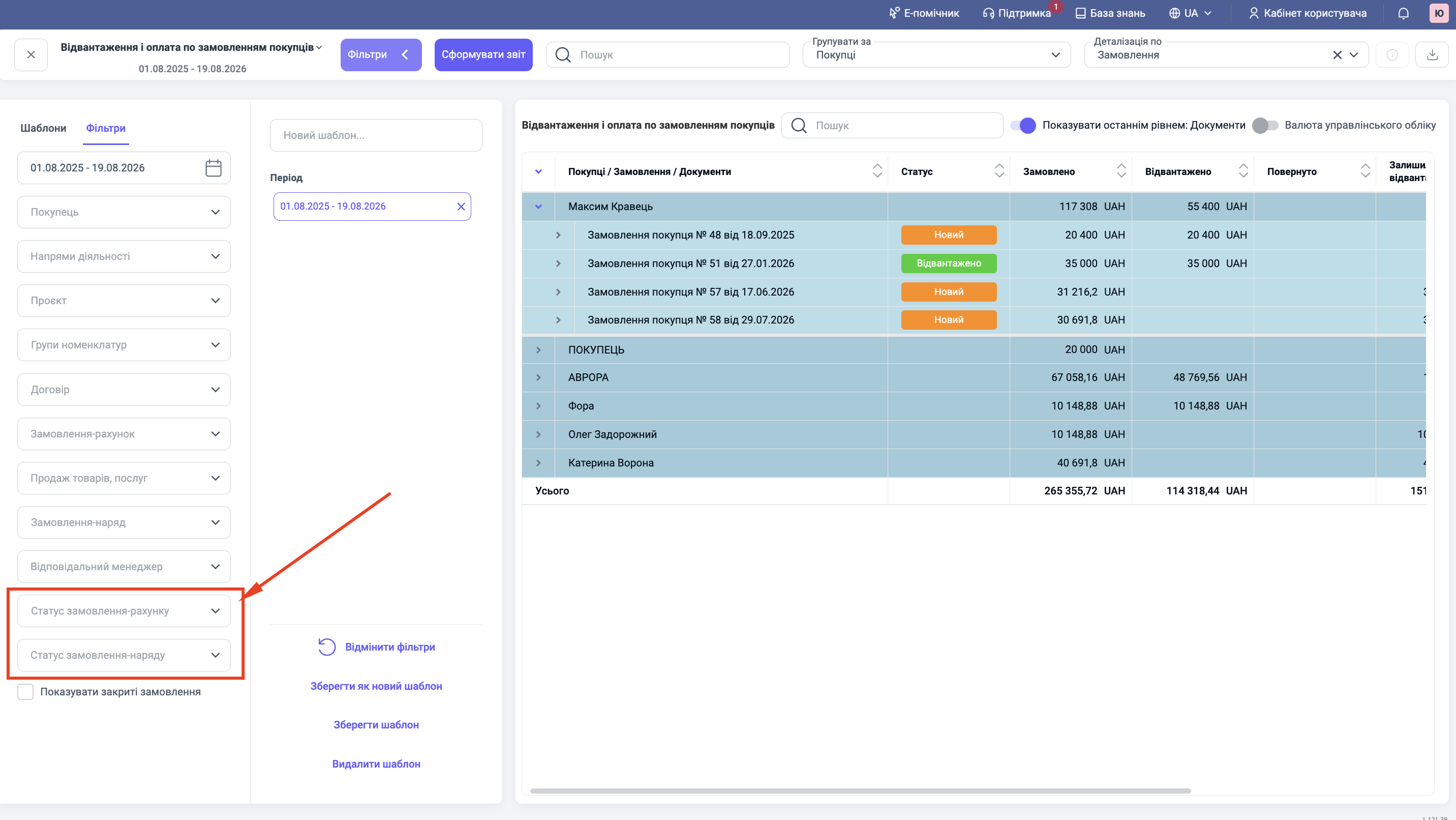Open the Деталізація по dropdown arrow
1456x820 pixels.
[x=1354, y=55]
